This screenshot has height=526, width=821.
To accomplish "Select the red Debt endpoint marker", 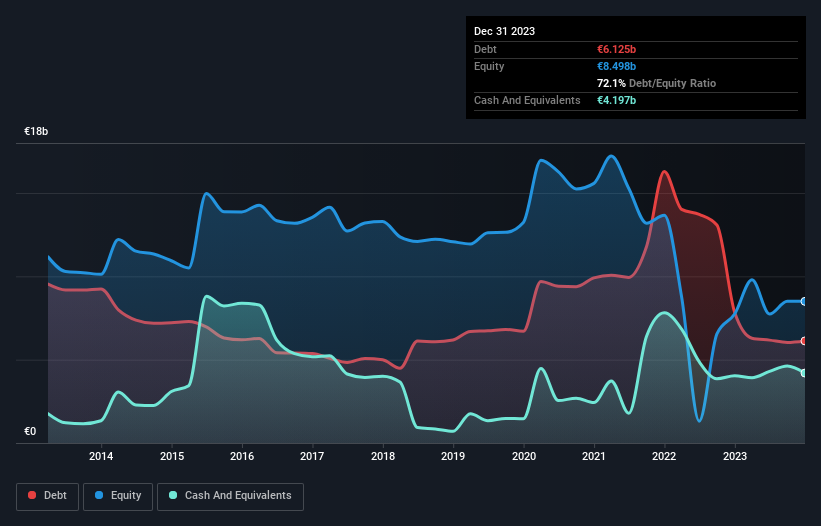I will 804,341.
